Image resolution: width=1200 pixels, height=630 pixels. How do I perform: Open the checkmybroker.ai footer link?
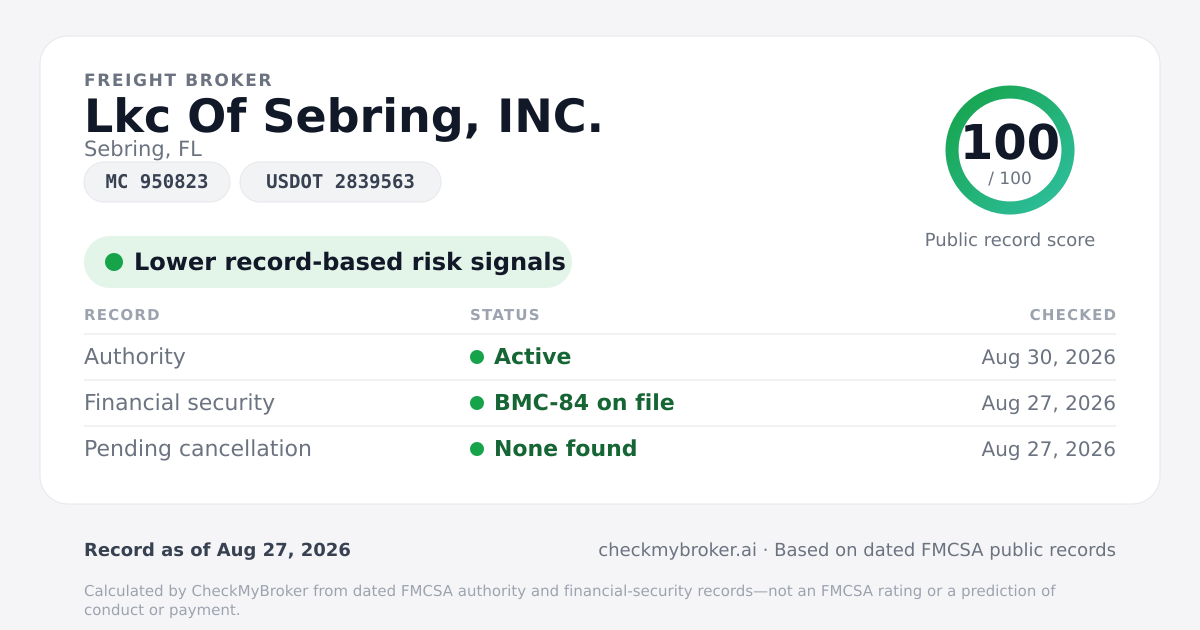click(x=677, y=550)
